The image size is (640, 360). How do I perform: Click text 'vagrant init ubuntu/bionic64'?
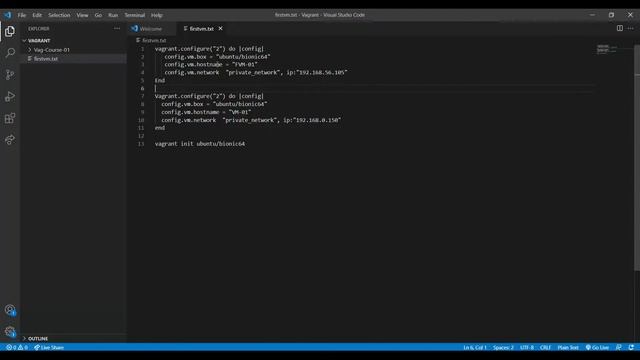coord(200,144)
